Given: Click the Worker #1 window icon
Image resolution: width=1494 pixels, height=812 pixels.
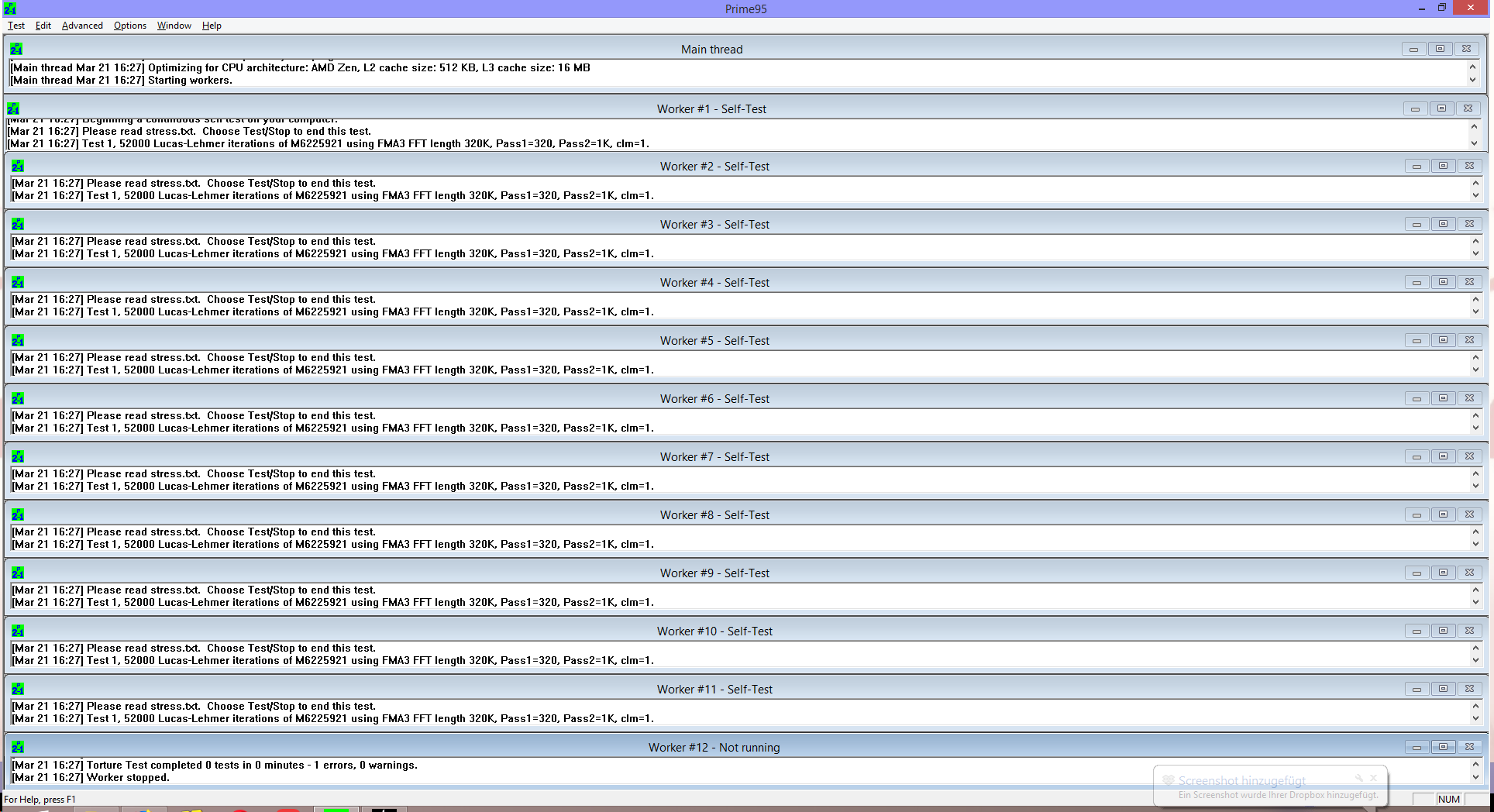Looking at the screenshot, I should [x=13, y=108].
